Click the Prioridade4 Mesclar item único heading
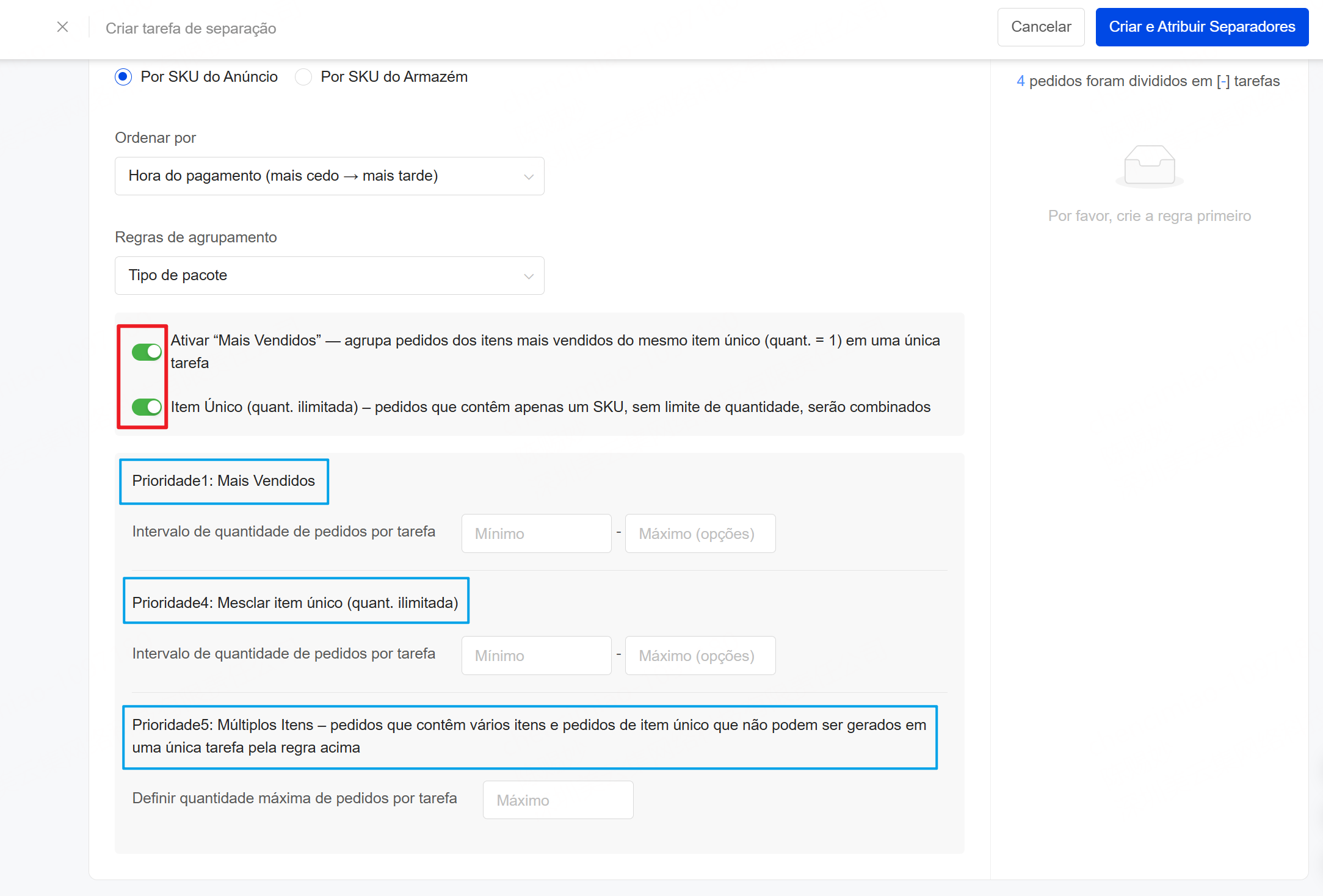The image size is (1323, 896). click(x=295, y=602)
